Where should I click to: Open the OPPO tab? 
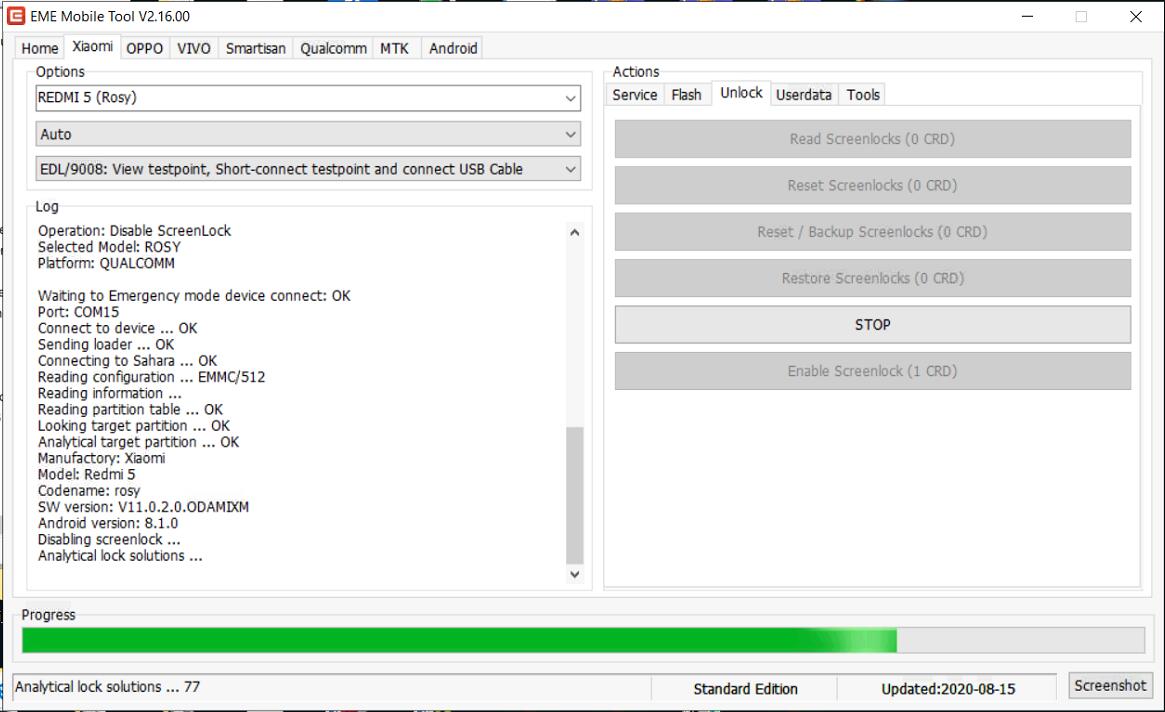[x=144, y=48]
